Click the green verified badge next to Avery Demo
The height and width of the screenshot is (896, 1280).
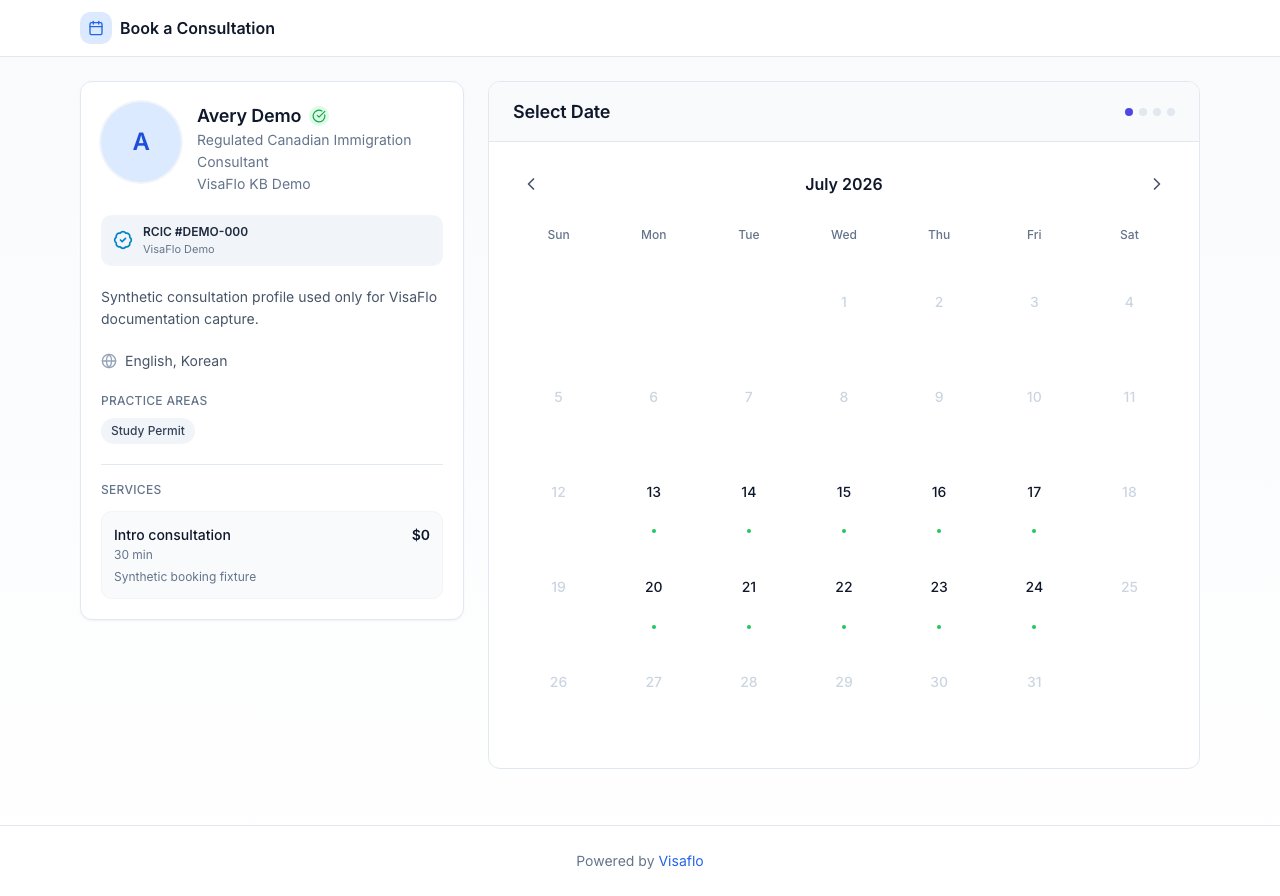[319, 116]
